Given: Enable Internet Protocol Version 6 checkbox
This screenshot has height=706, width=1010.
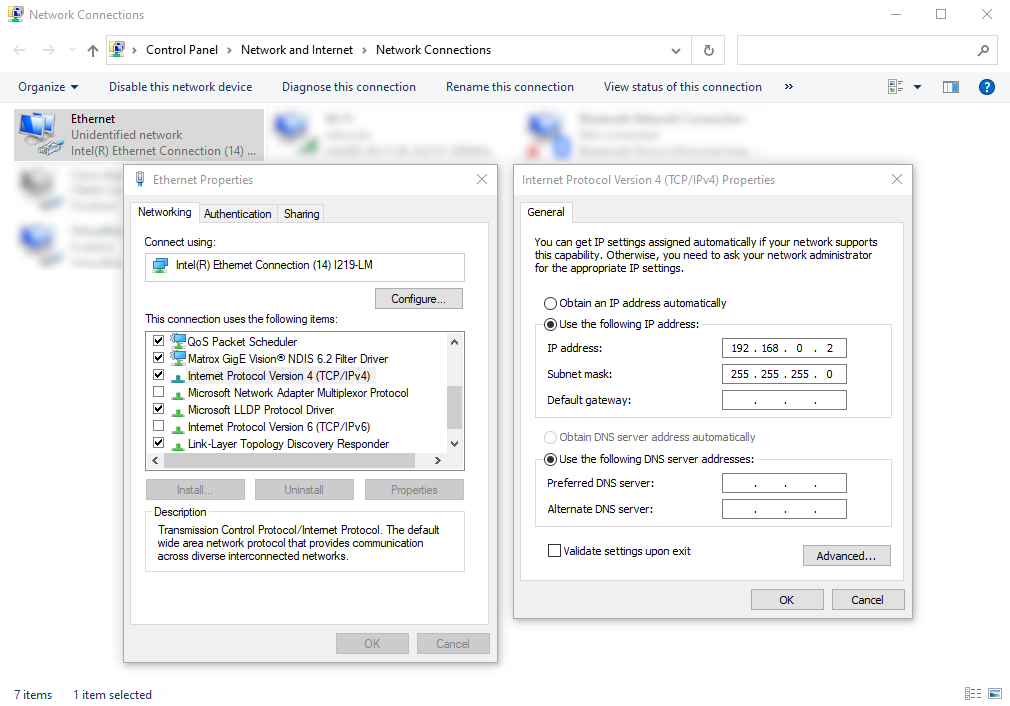Looking at the screenshot, I should pyautogui.click(x=158, y=427).
